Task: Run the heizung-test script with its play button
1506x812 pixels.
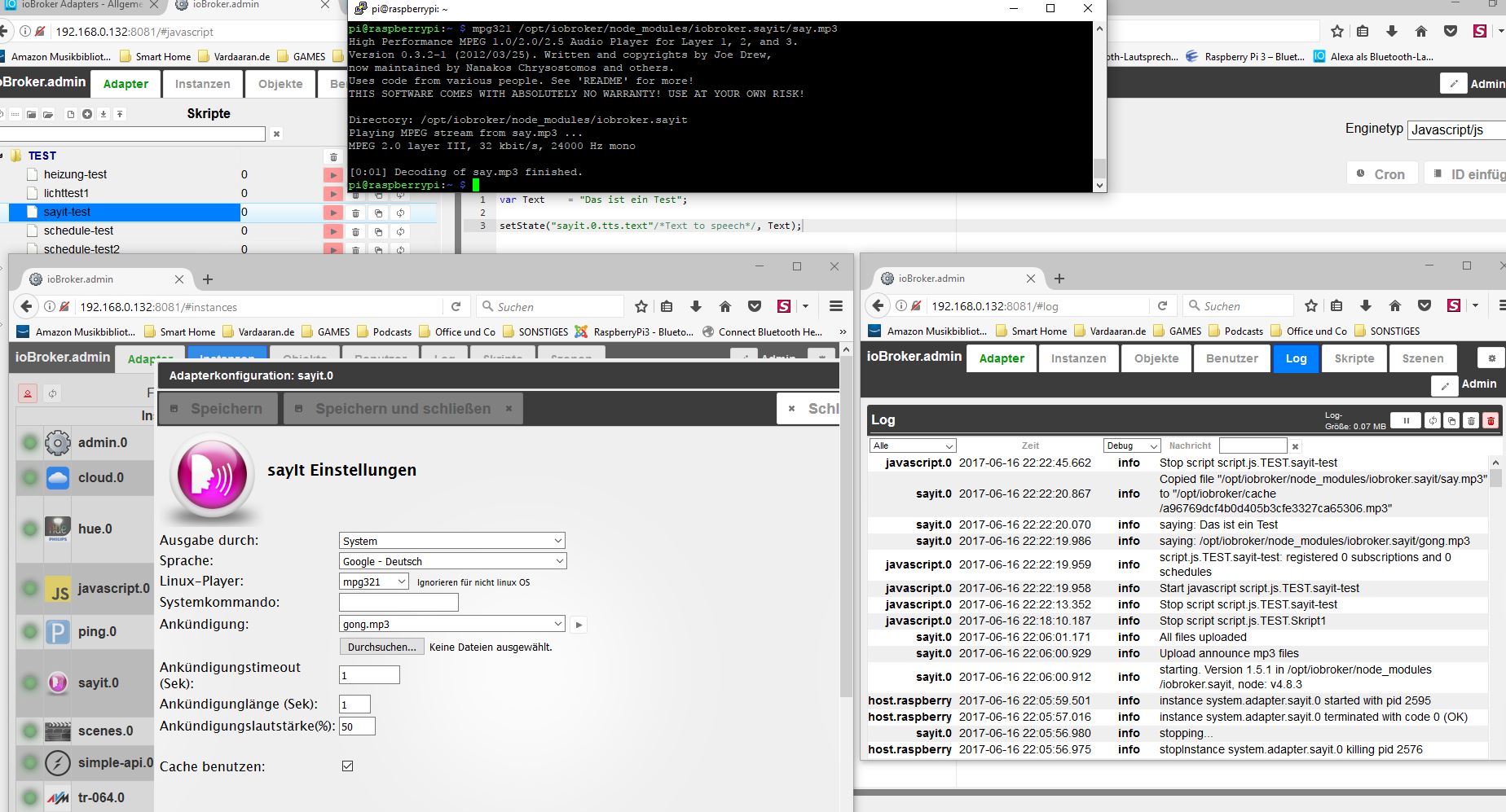Action: [x=332, y=175]
